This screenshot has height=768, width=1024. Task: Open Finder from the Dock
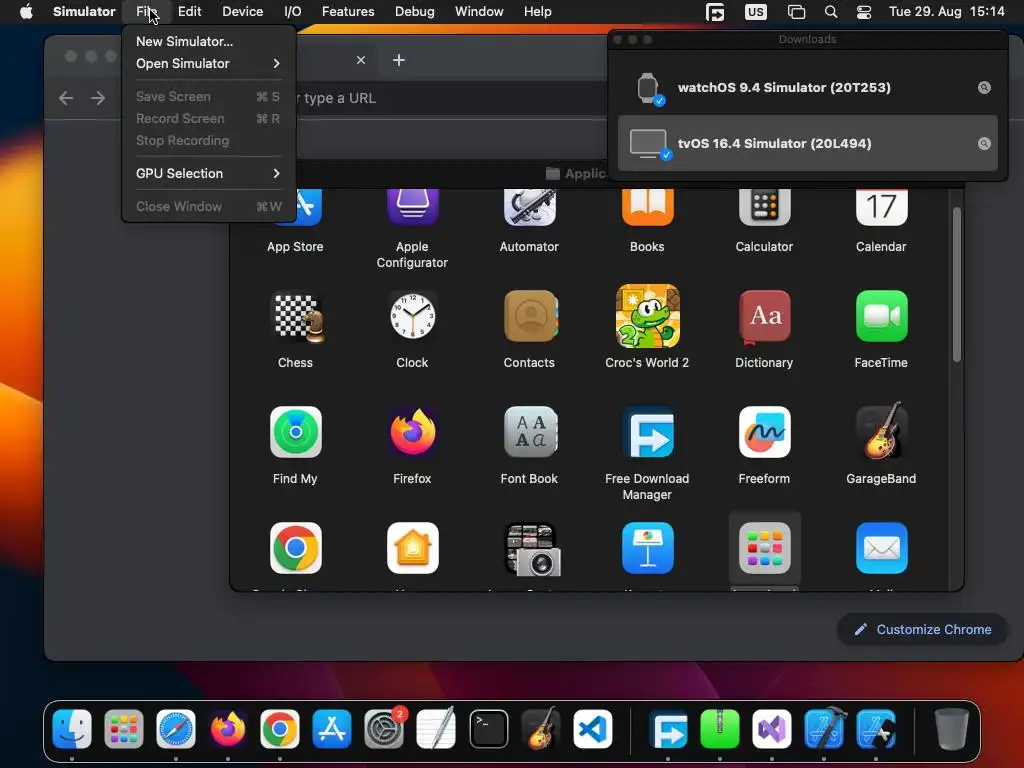pos(72,729)
